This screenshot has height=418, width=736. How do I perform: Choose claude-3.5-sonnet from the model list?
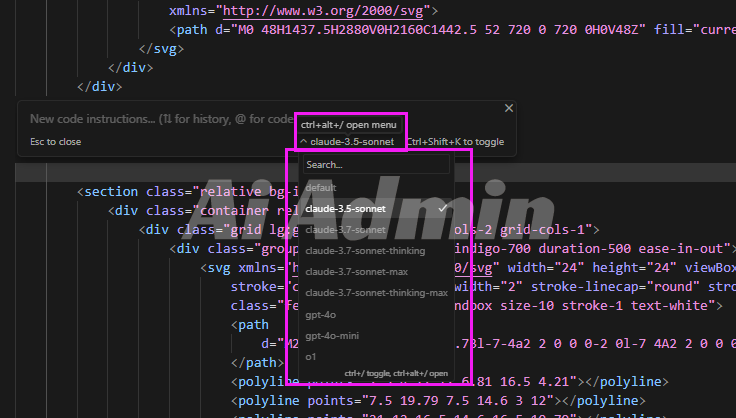click(376, 209)
